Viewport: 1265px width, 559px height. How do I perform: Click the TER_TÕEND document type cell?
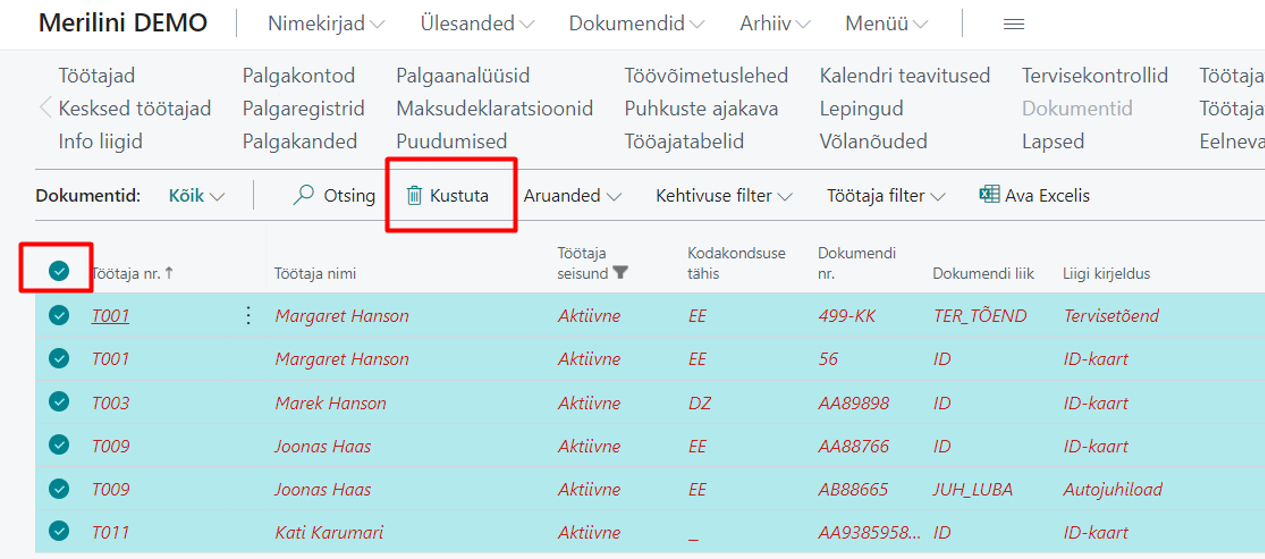(x=979, y=316)
